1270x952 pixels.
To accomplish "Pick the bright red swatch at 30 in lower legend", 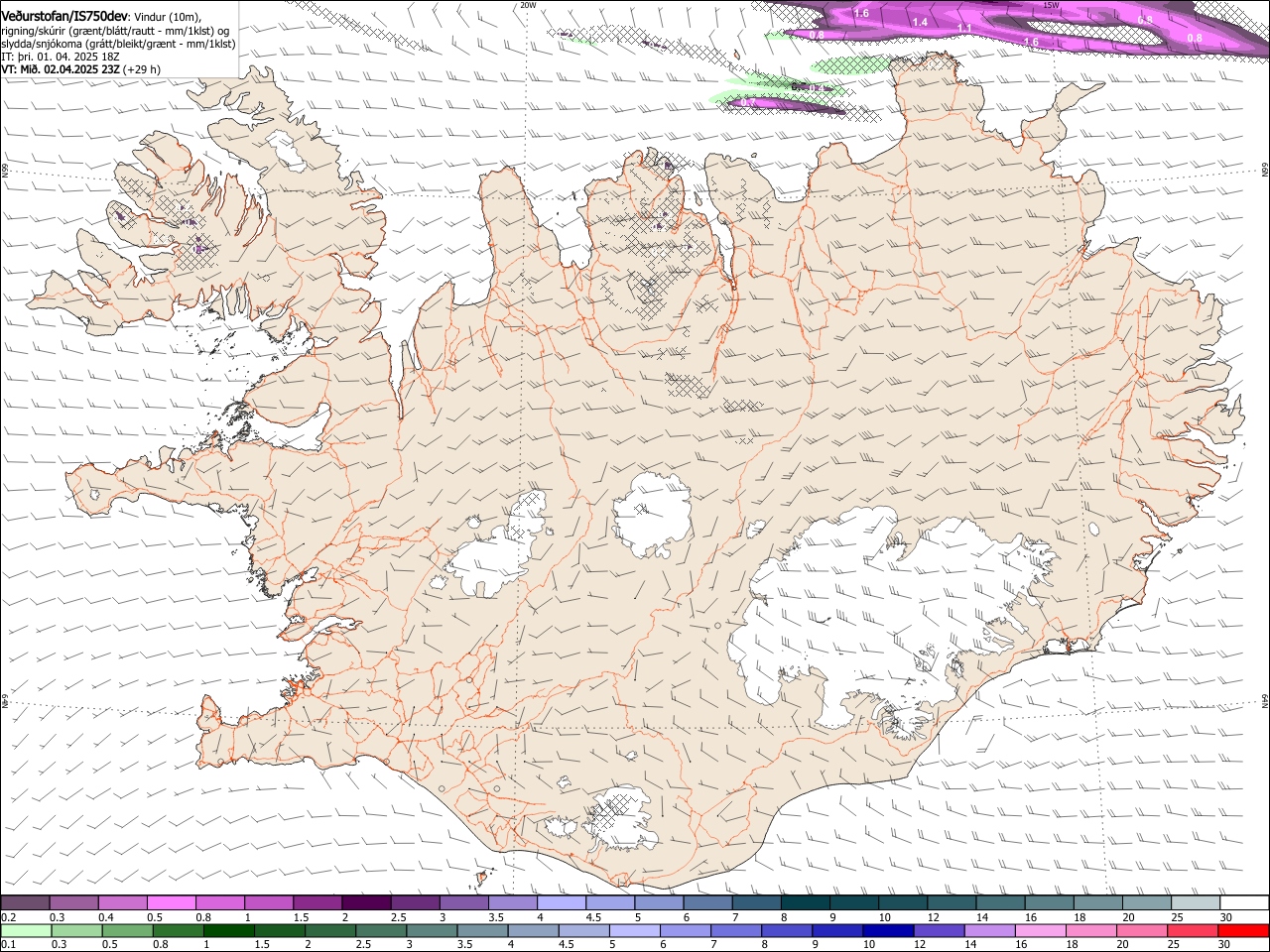I will [x=1243, y=930].
